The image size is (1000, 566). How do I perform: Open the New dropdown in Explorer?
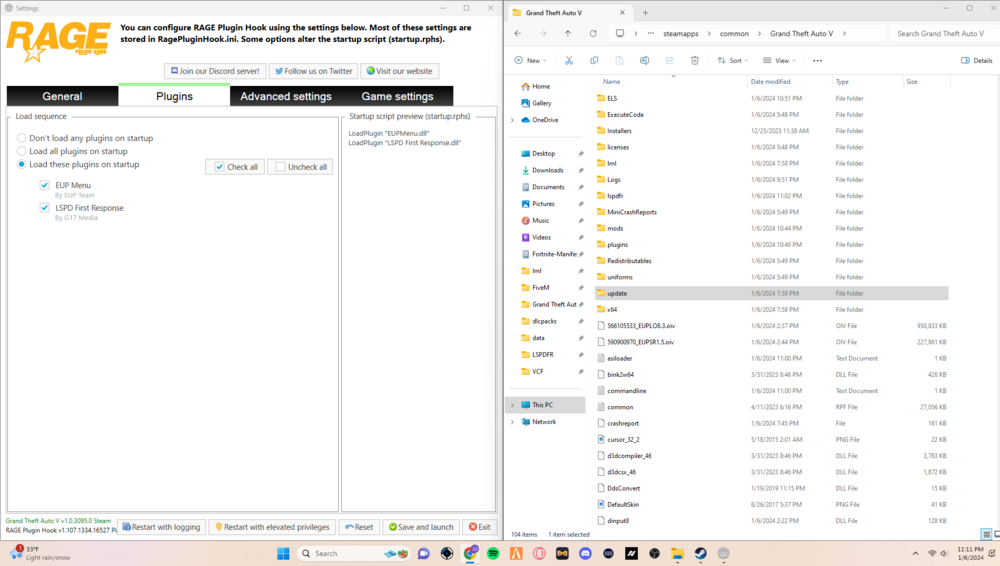pos(531,61)
